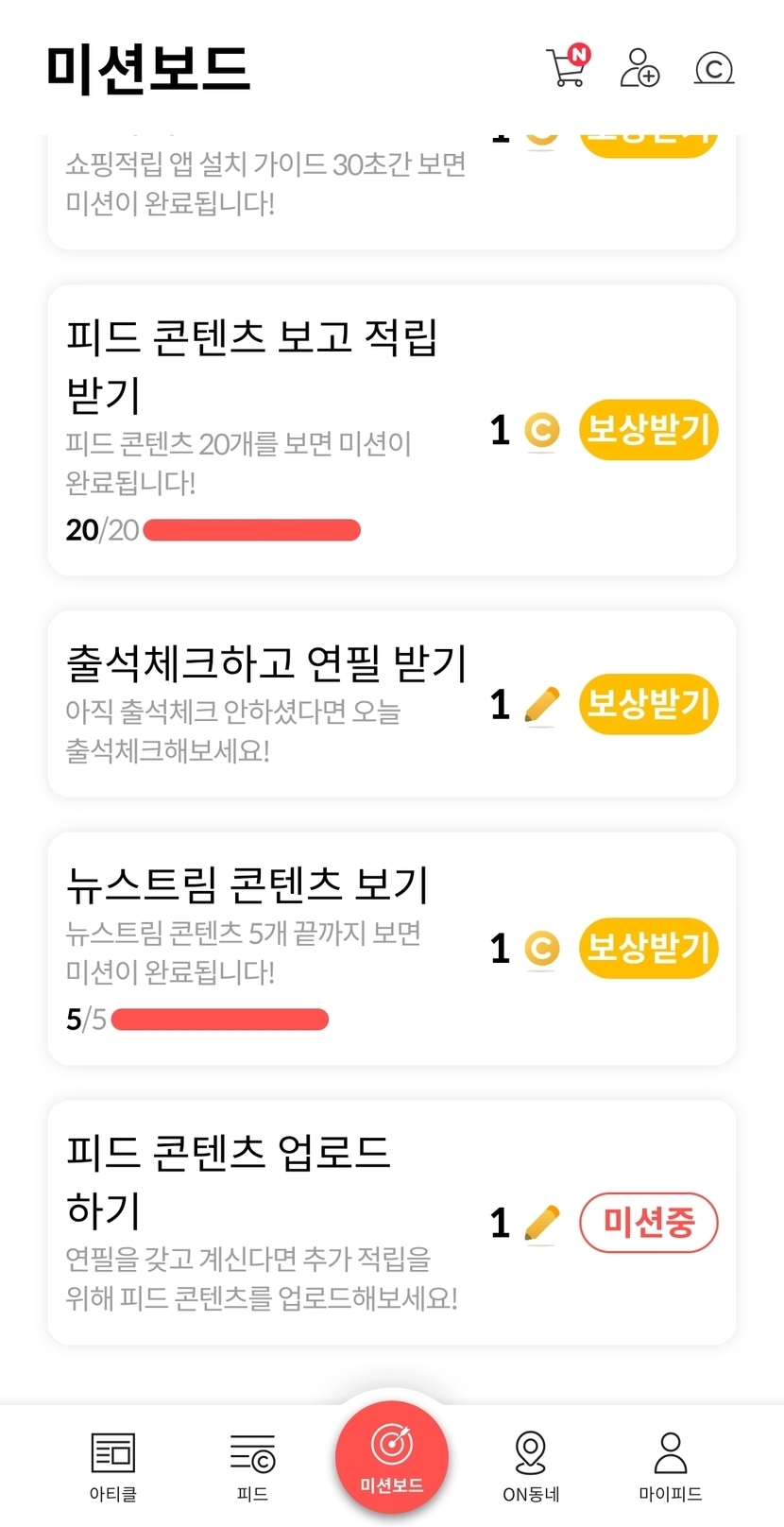This screenshot has height=1527, width=784.
Task: Tap the pencil icon on attendance check mission
Action: [x=541, y=705]
